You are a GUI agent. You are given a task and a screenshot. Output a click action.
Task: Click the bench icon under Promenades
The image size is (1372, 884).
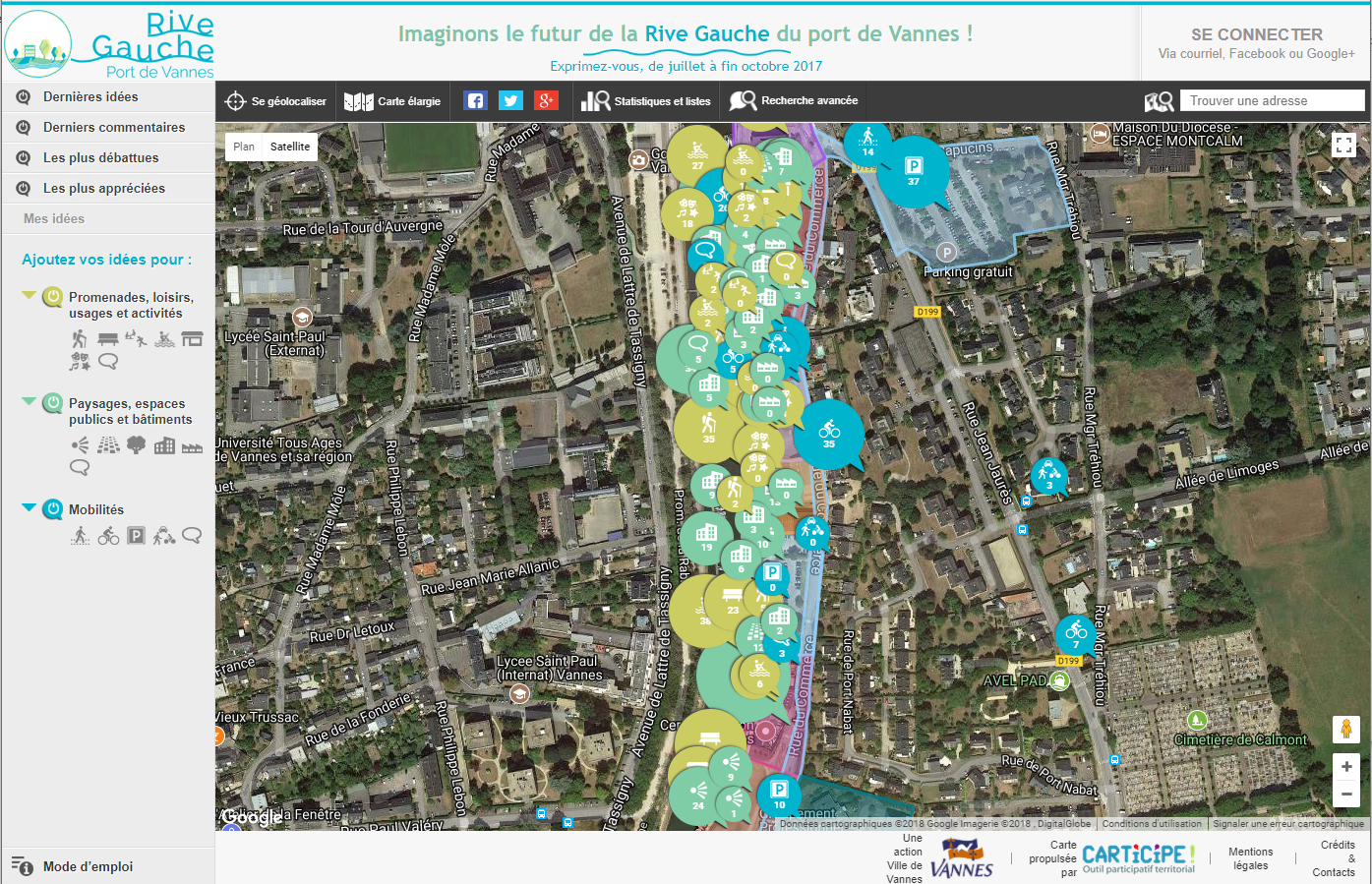click(x=108, y=339)
